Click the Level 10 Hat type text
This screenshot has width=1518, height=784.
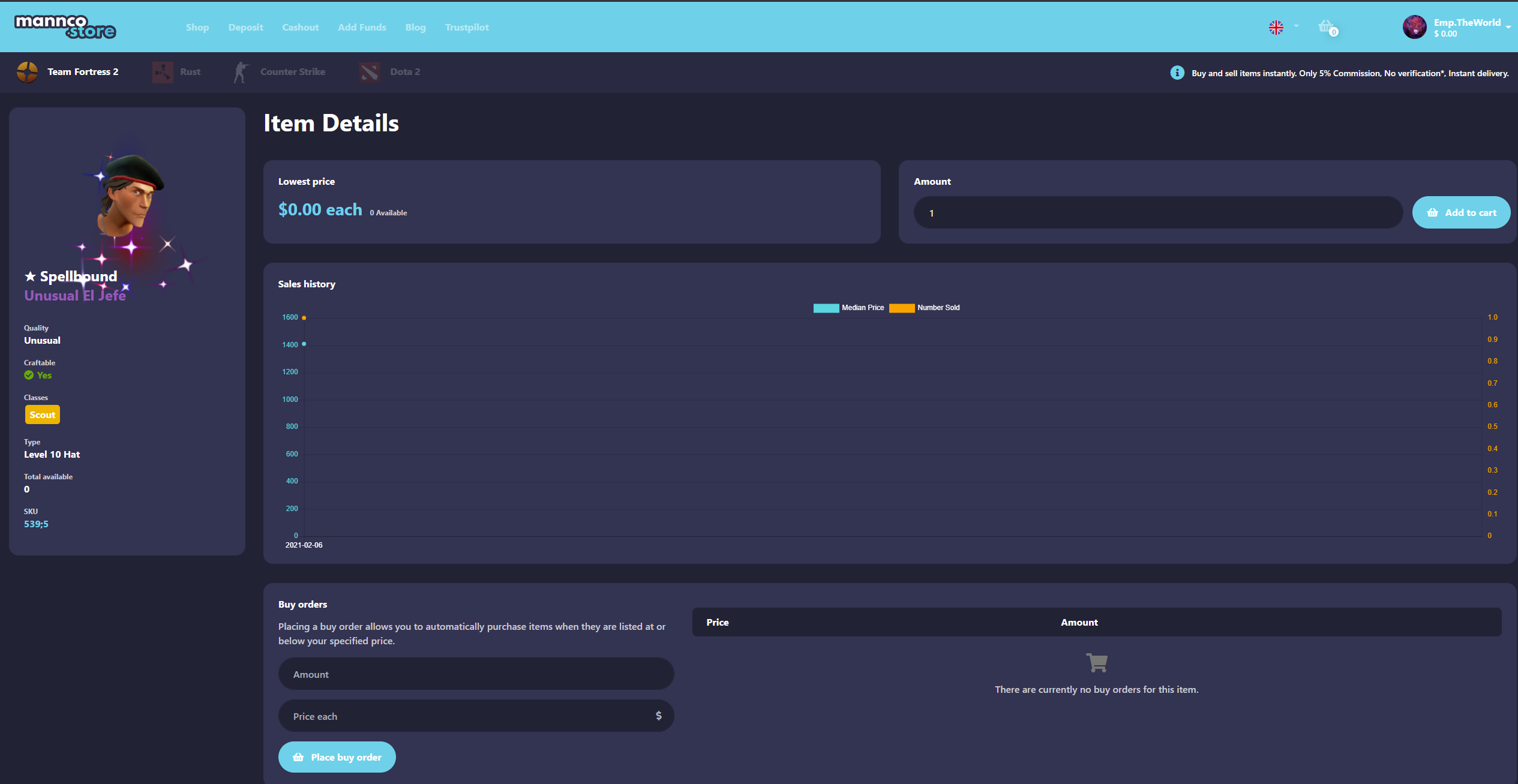coord(52,455)
